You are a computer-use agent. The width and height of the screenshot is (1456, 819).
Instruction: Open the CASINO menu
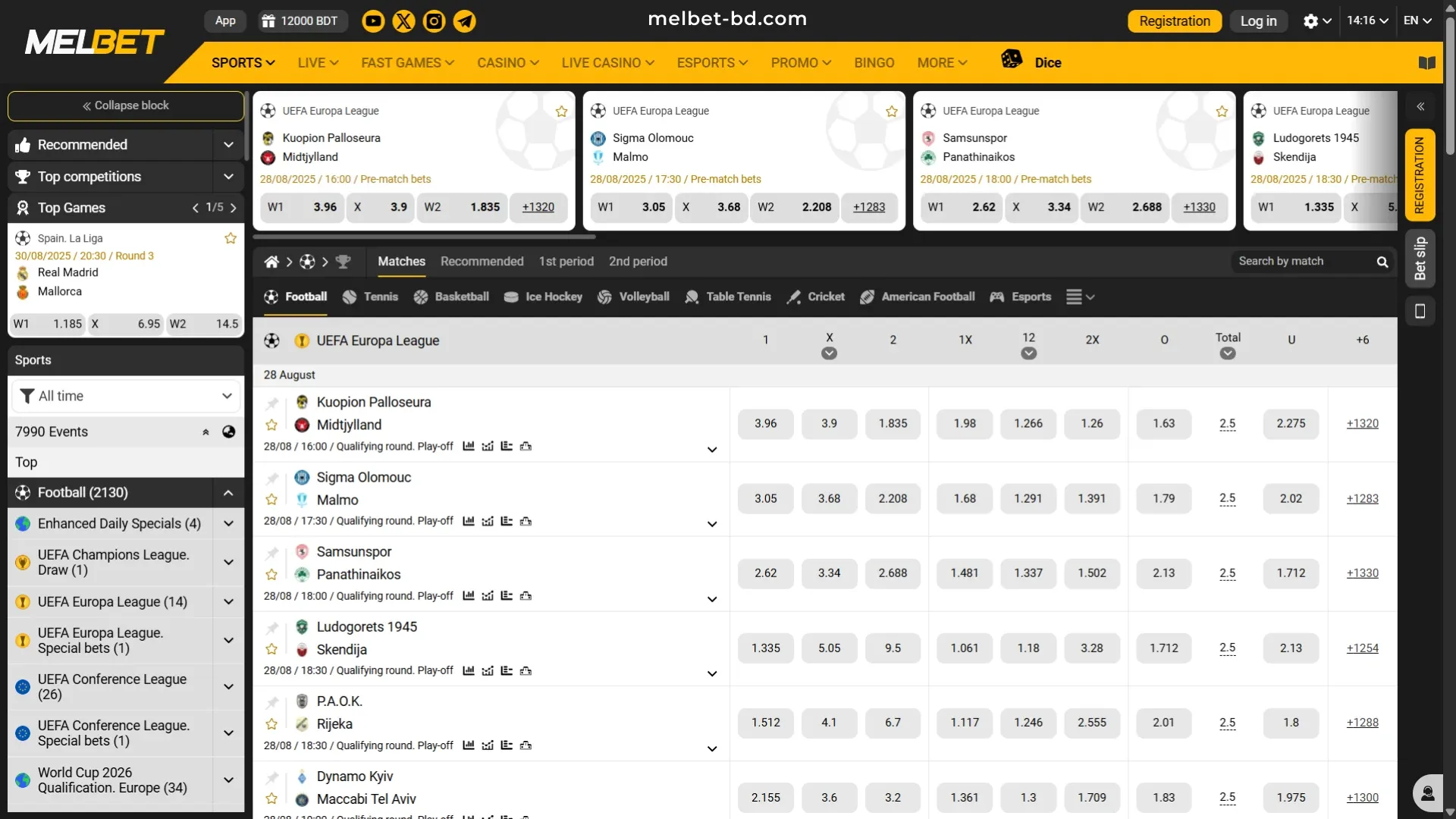pyautogui.click(x=507, y=62)
